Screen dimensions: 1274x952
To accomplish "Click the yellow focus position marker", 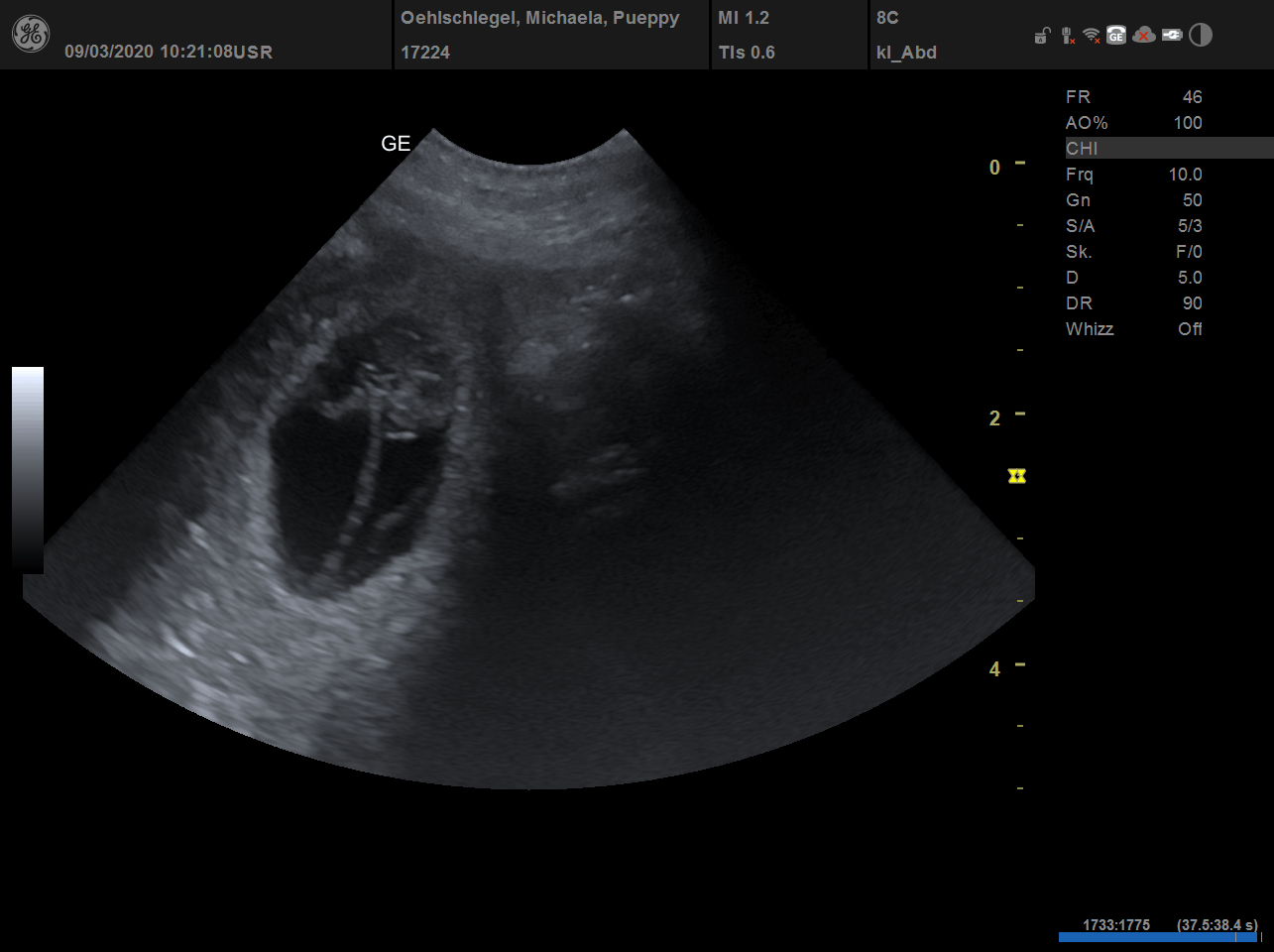I will pos(1016,477).
